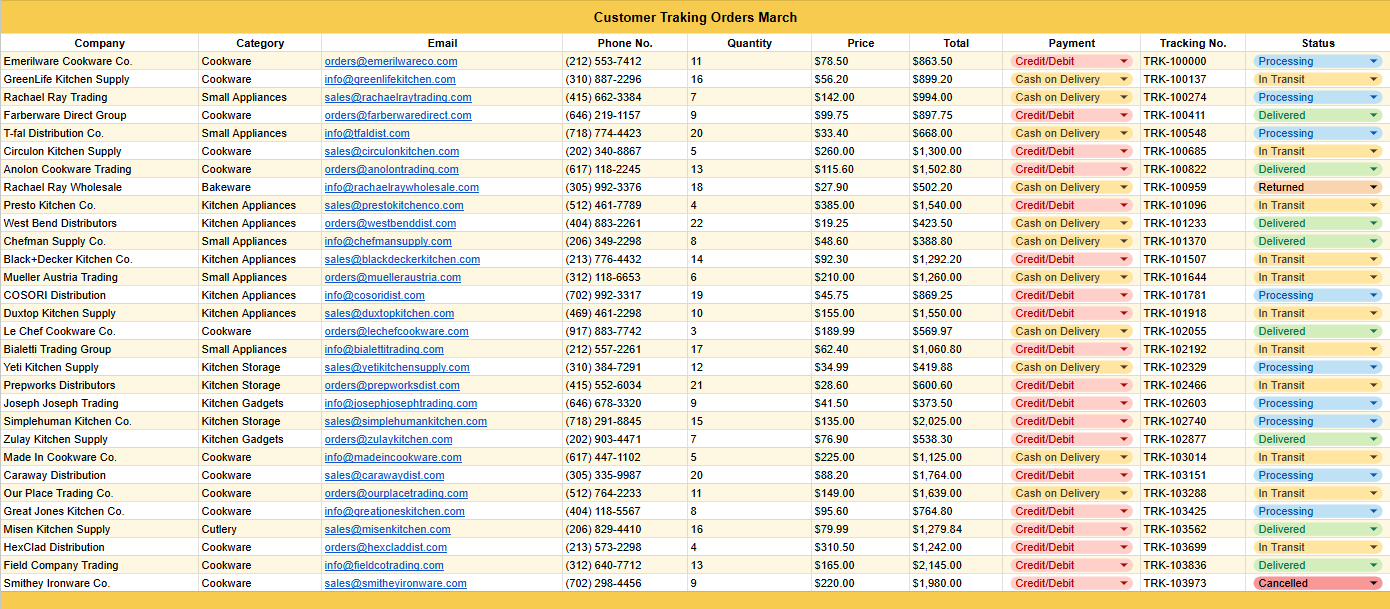The height and width of the screenshot is (609, 1390).
Task: Open email link info@greenlifekitchen.com
Action: click(390, 79)
